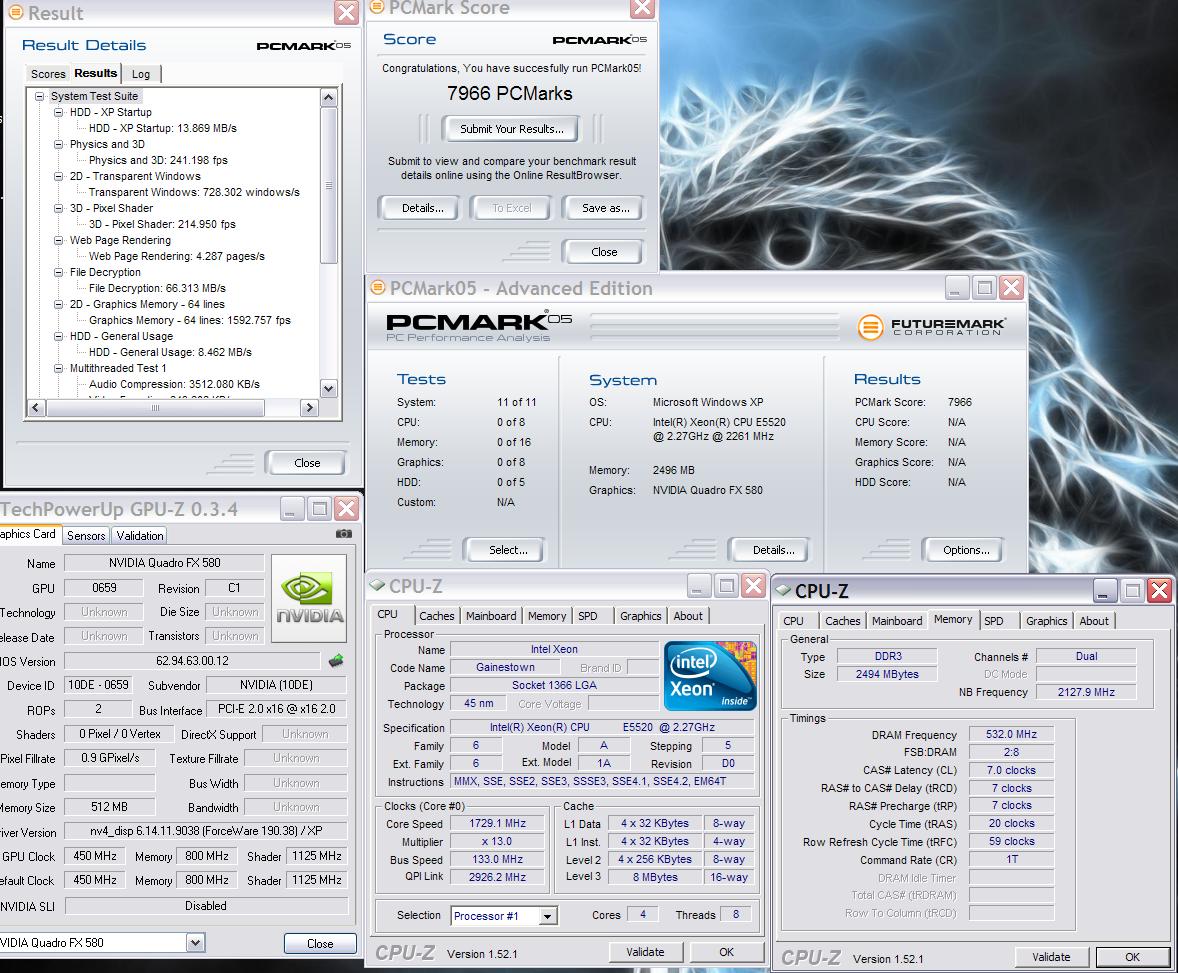
Task: Collapse the 3D - Pixel Shader node
Action: (x=59, y=208)
